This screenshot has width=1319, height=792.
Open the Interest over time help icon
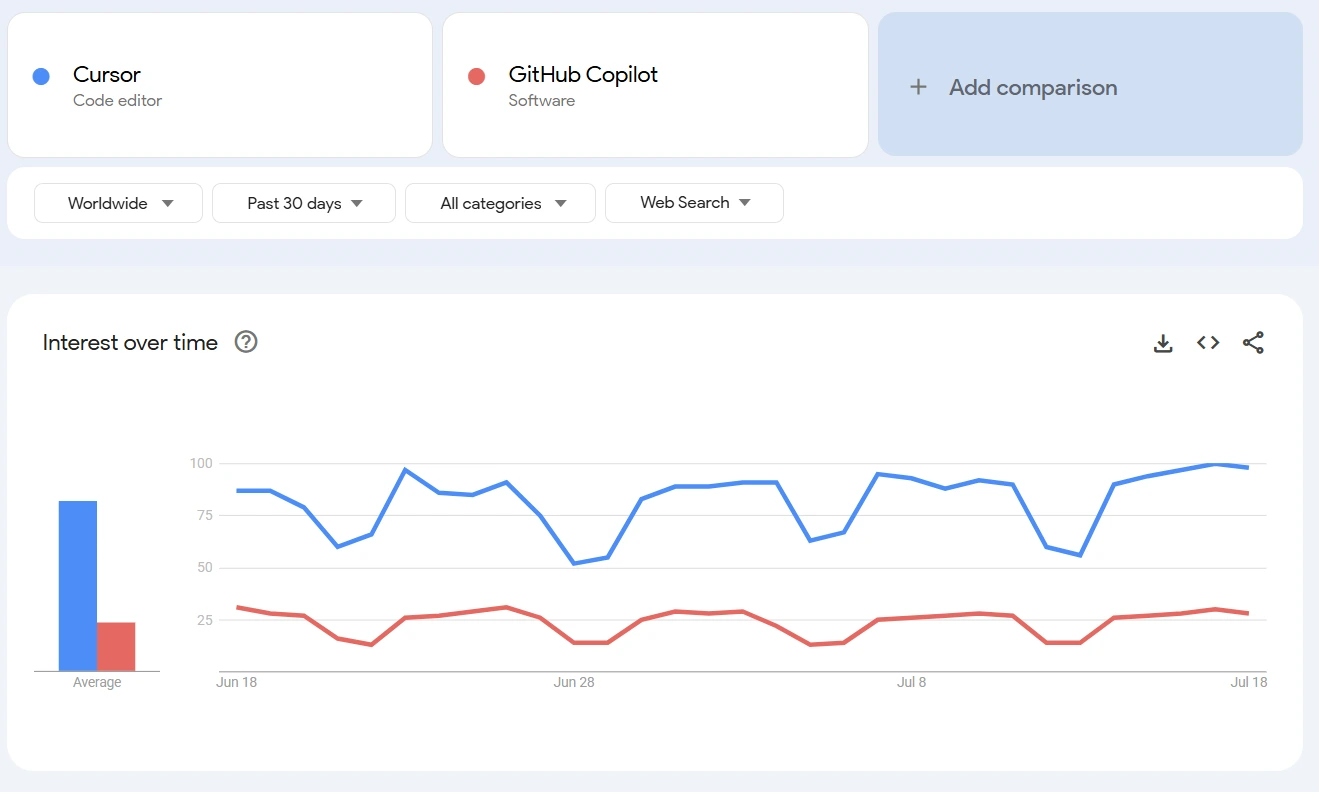pyautogui.click(x=246, y=342)
